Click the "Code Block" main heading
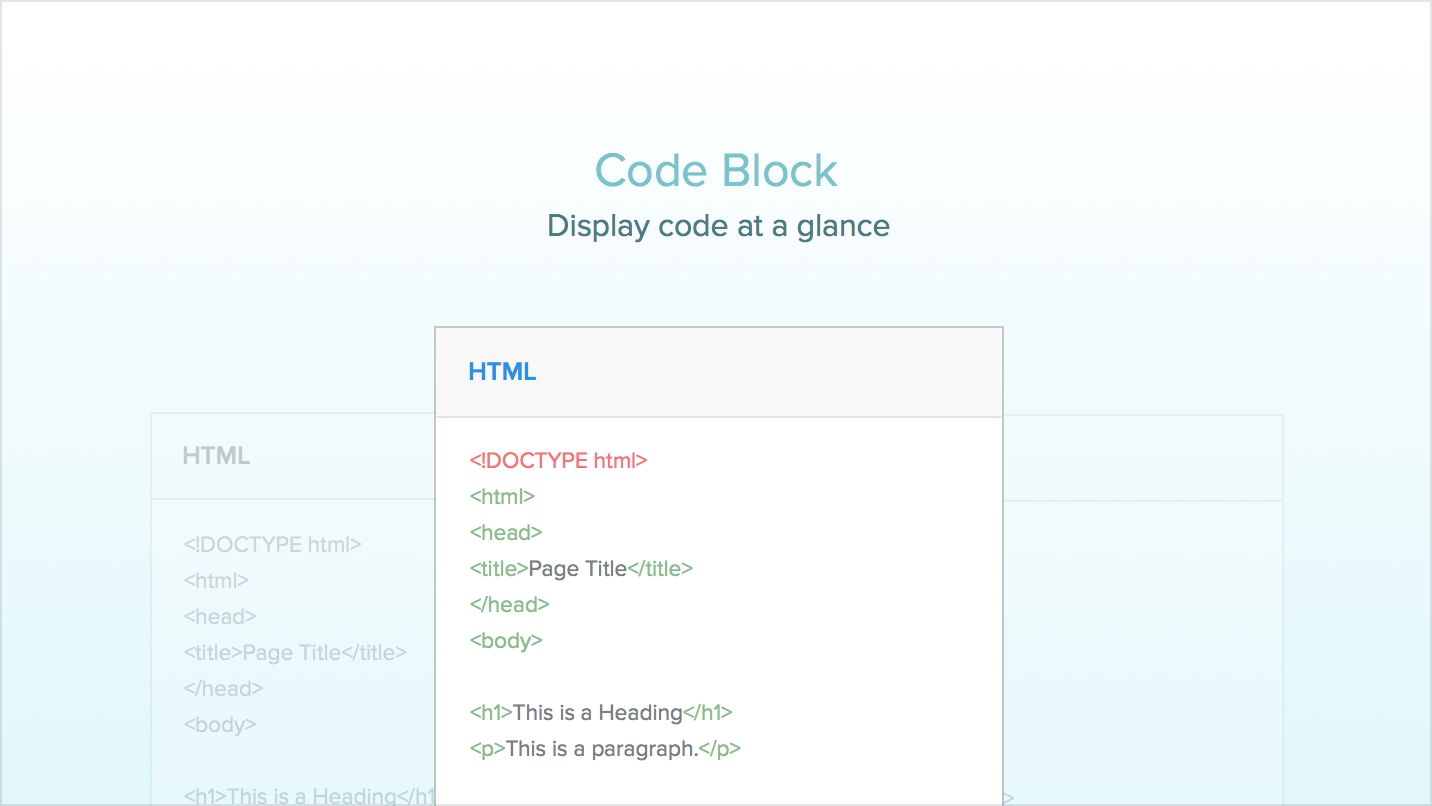The height and width of the screenshot is (806, 1432). pyautogui.click(x=716, y=170)
